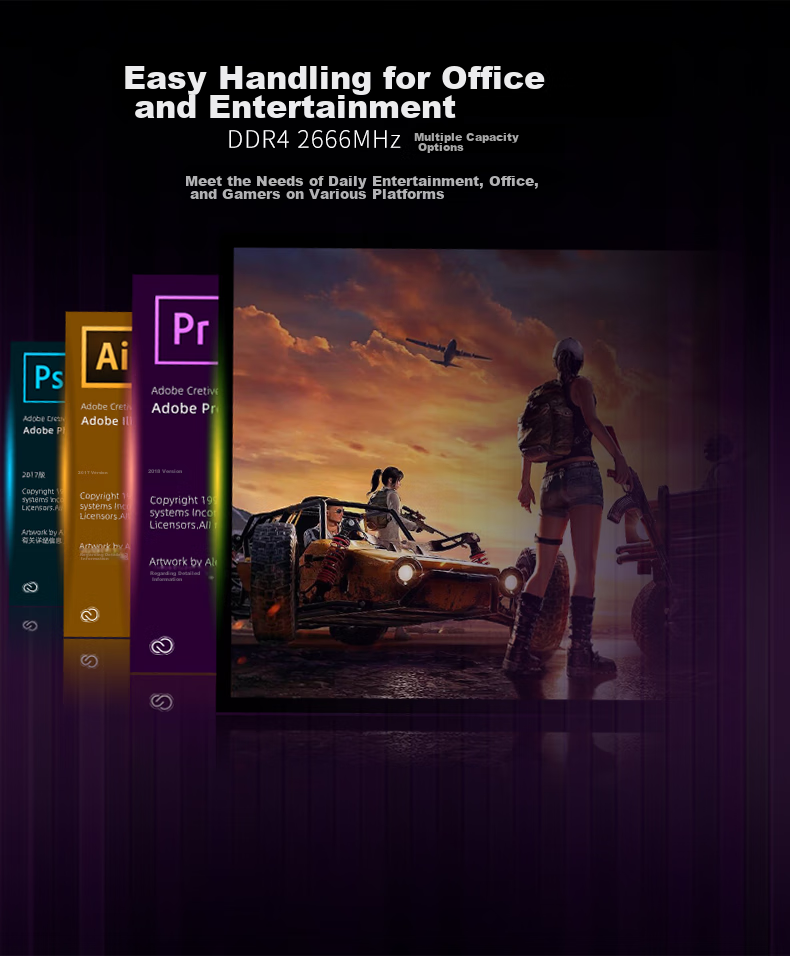Click '2018 Version' on Premiere card
Image resolution: width=790 pixels, height=956 pixels.
click(x=165, y=471)
